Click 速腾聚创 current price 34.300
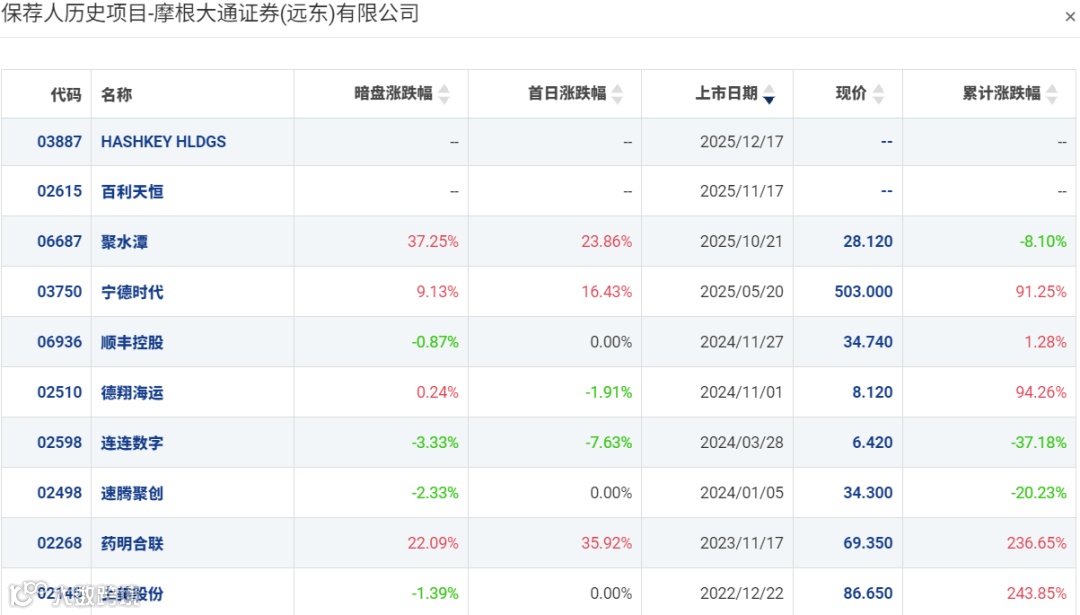 coord(868,493)
